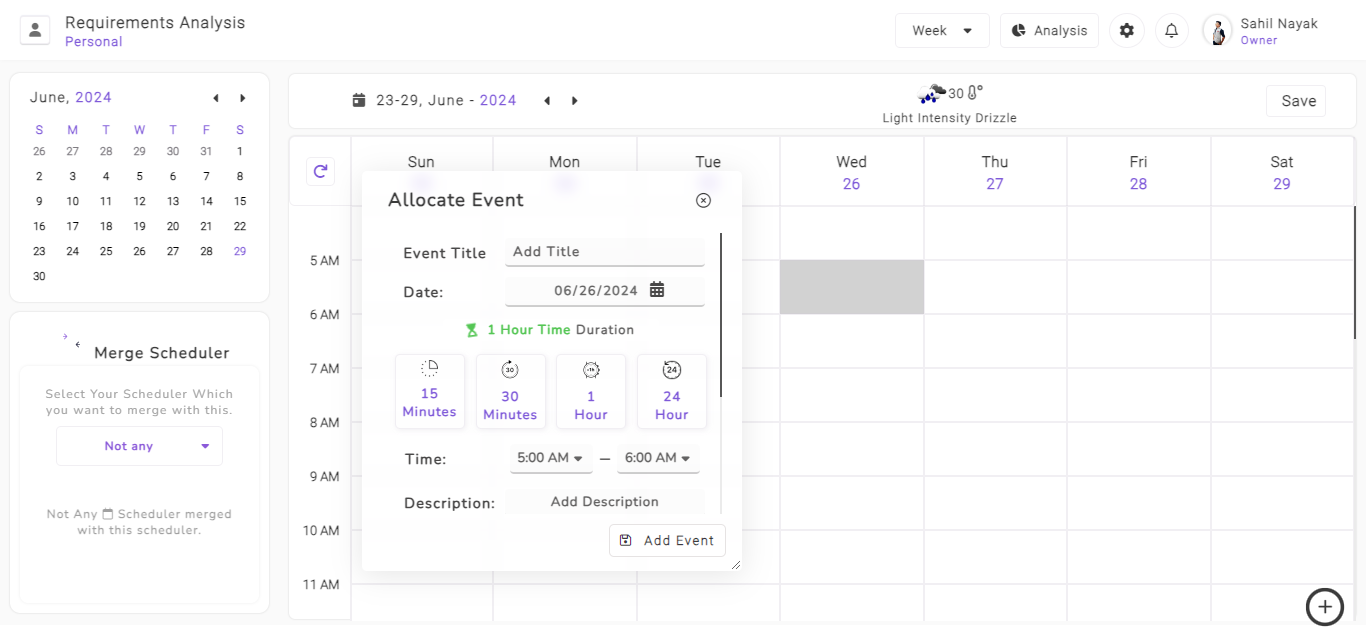The height and width of the screenshot is (638, 1366).
Task: Click the calendar refresh icon
Action: click(x=320, y=171)
